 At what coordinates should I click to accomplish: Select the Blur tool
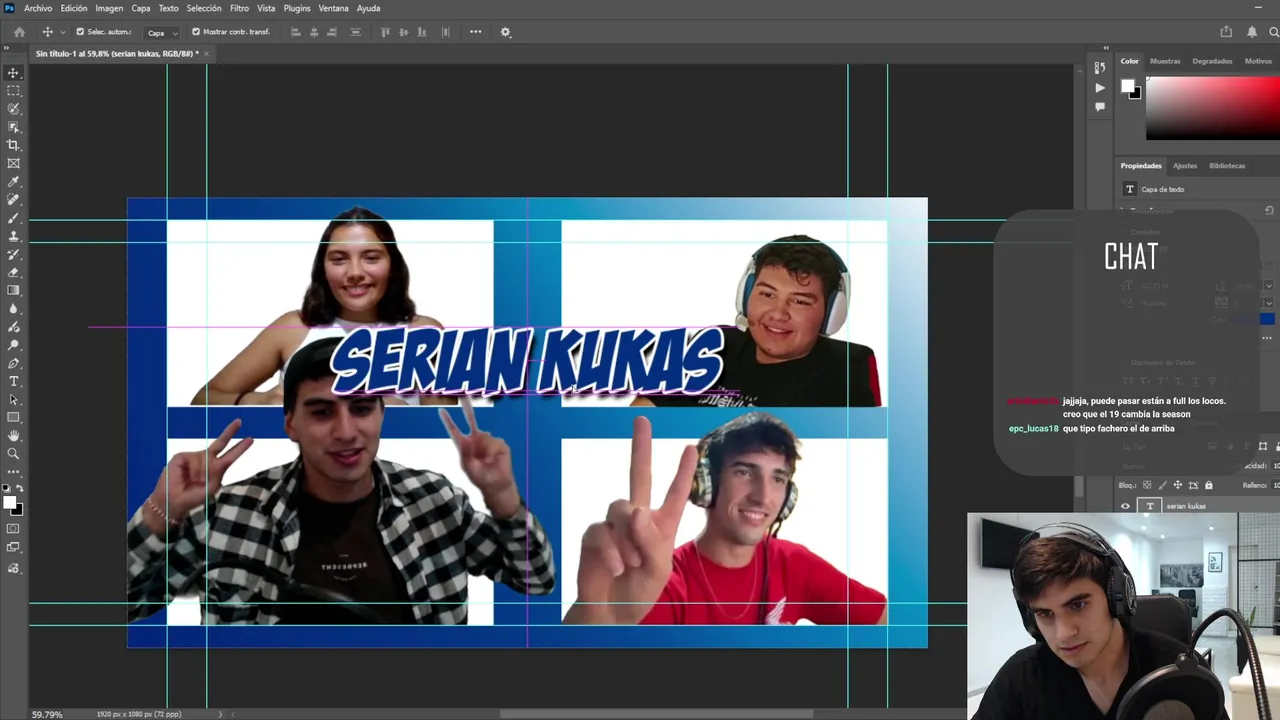point(13,308)
